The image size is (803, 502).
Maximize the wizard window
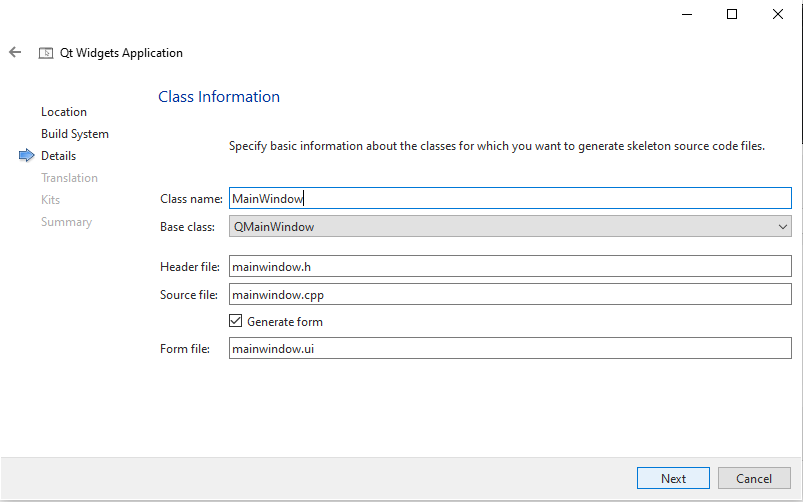[x=732, y=14]
